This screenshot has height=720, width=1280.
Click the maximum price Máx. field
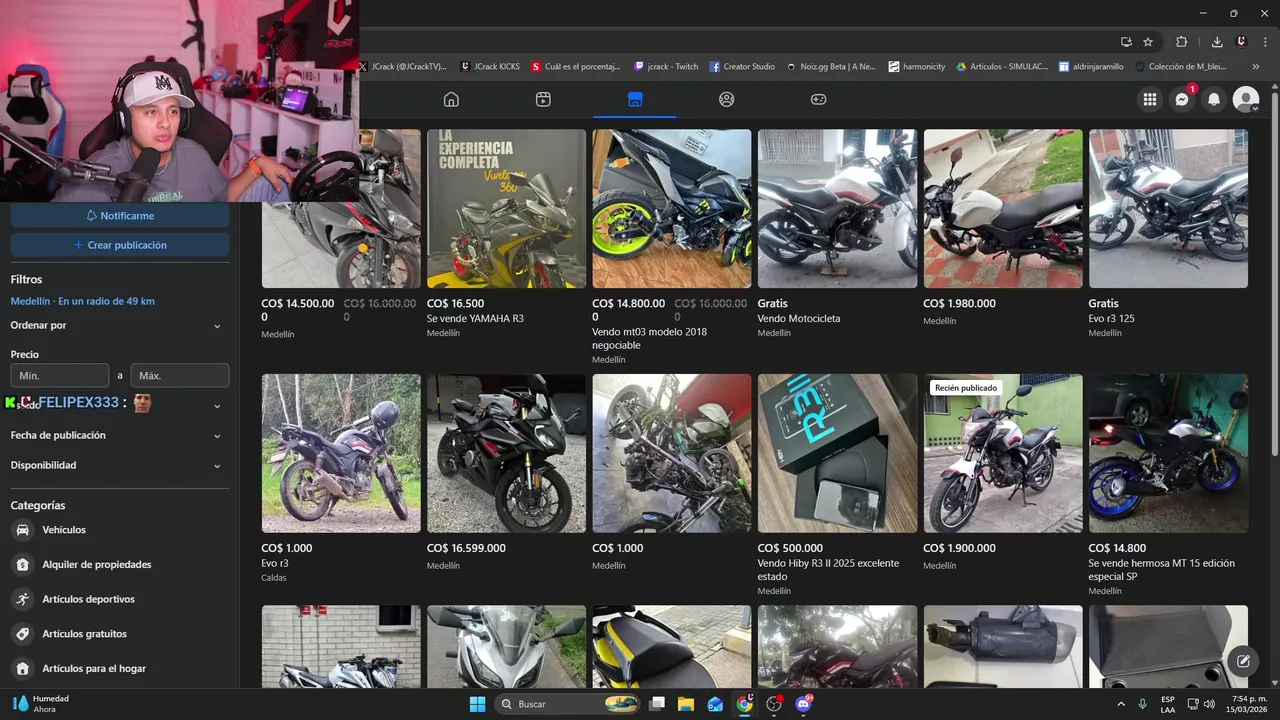tap(180, 376)
